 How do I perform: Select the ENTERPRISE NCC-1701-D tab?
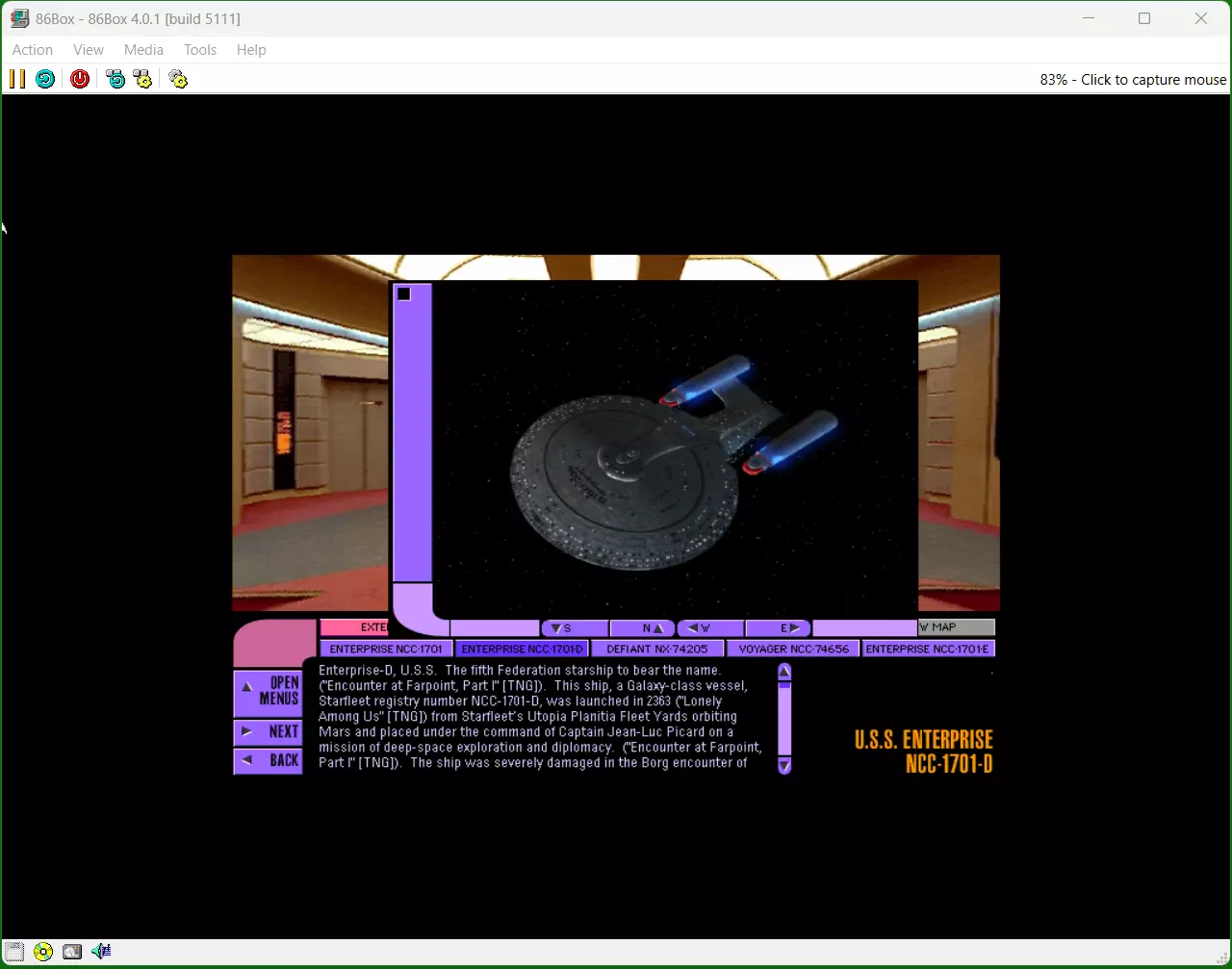522,649
